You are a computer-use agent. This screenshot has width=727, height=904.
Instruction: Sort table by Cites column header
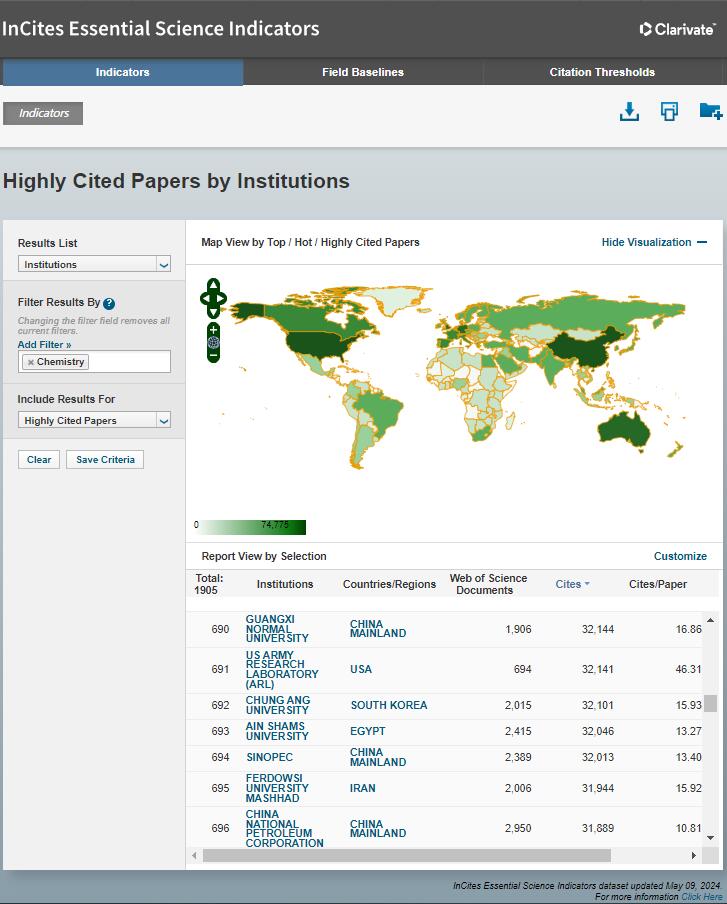pyautogui.click(x=568, y=584)
